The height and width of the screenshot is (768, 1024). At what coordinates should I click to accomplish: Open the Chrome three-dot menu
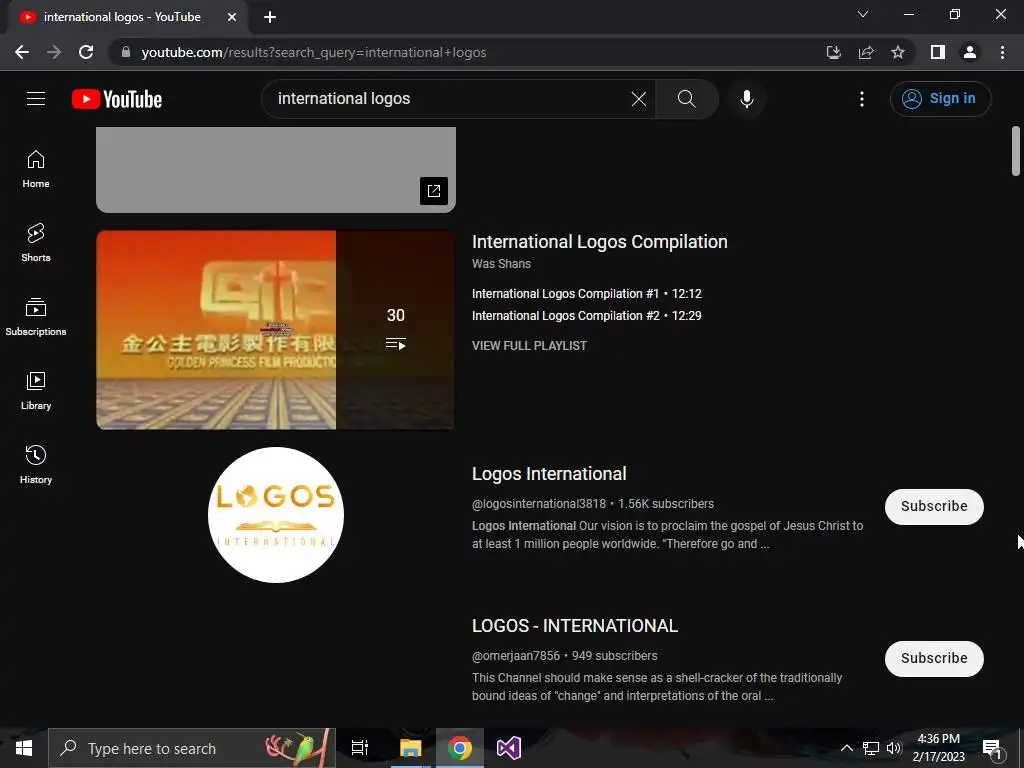click(x=1002, y=52)
